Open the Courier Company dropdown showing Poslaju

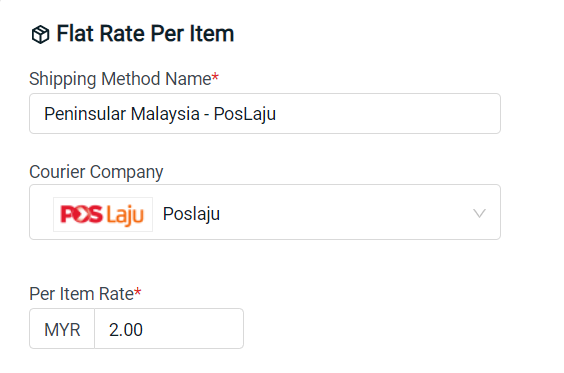pyautogui.click(x=265, y=212)
